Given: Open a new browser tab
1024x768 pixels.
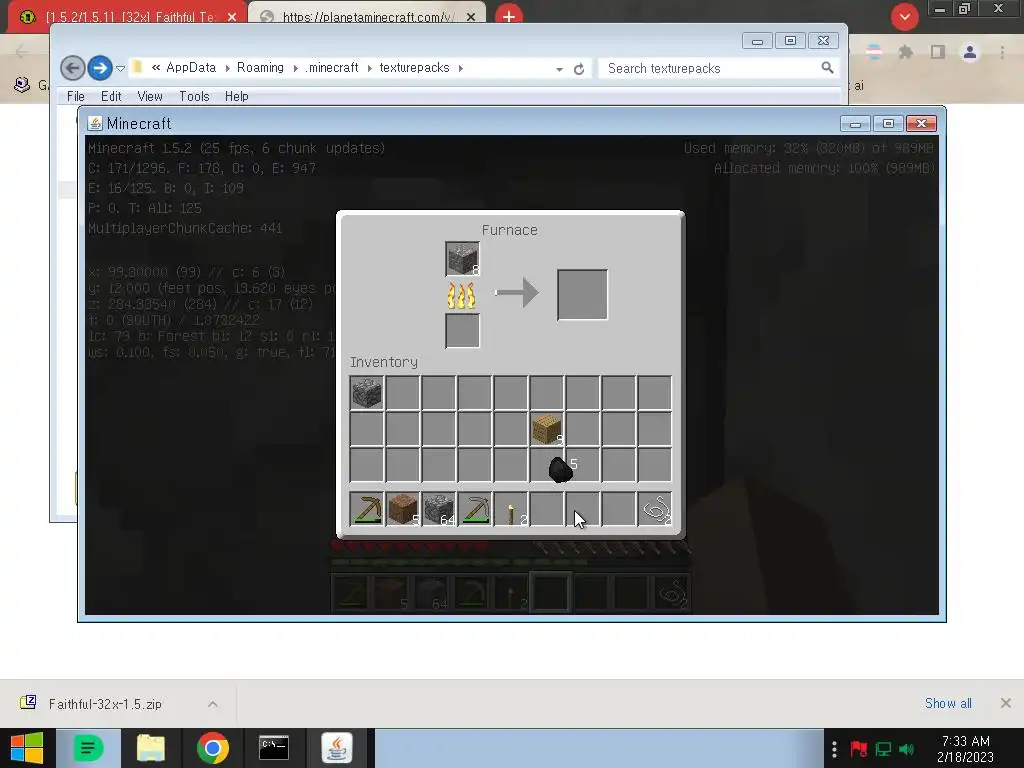Looking at the screenshot, I should pyautogui.click(x=509, y=17).
